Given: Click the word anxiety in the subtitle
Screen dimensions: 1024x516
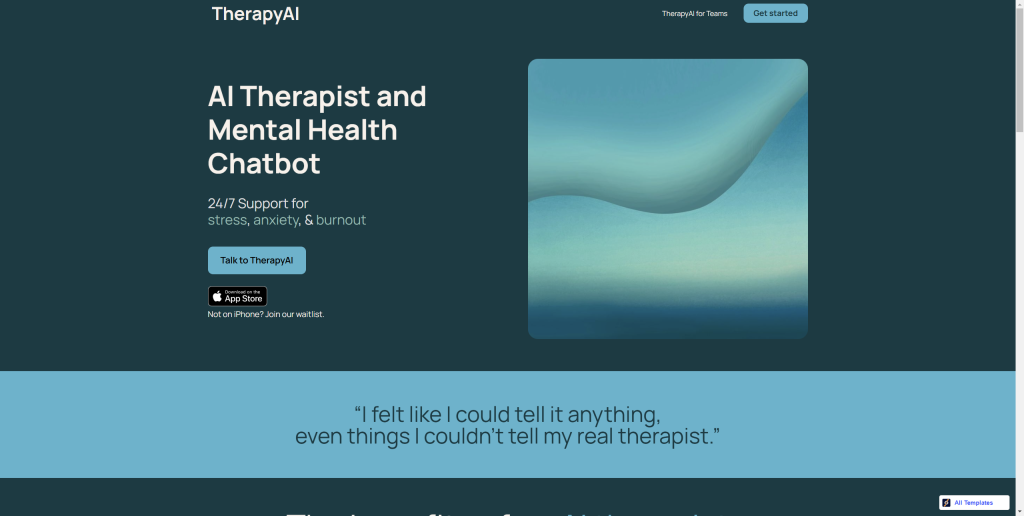Looking at the screenshot, I should click(x=276, y=220).
